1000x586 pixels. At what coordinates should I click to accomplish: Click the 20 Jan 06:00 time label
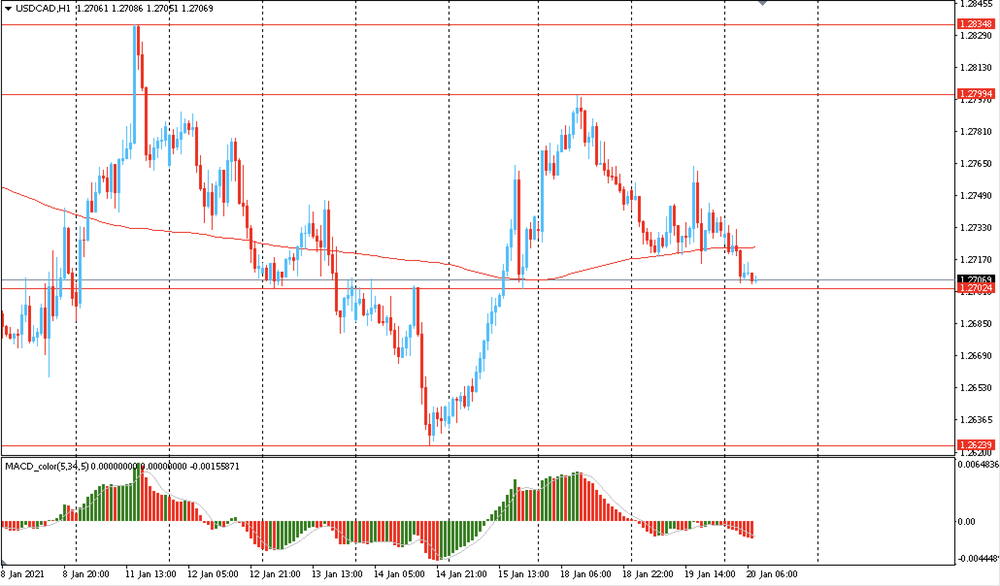click(771, 575)
